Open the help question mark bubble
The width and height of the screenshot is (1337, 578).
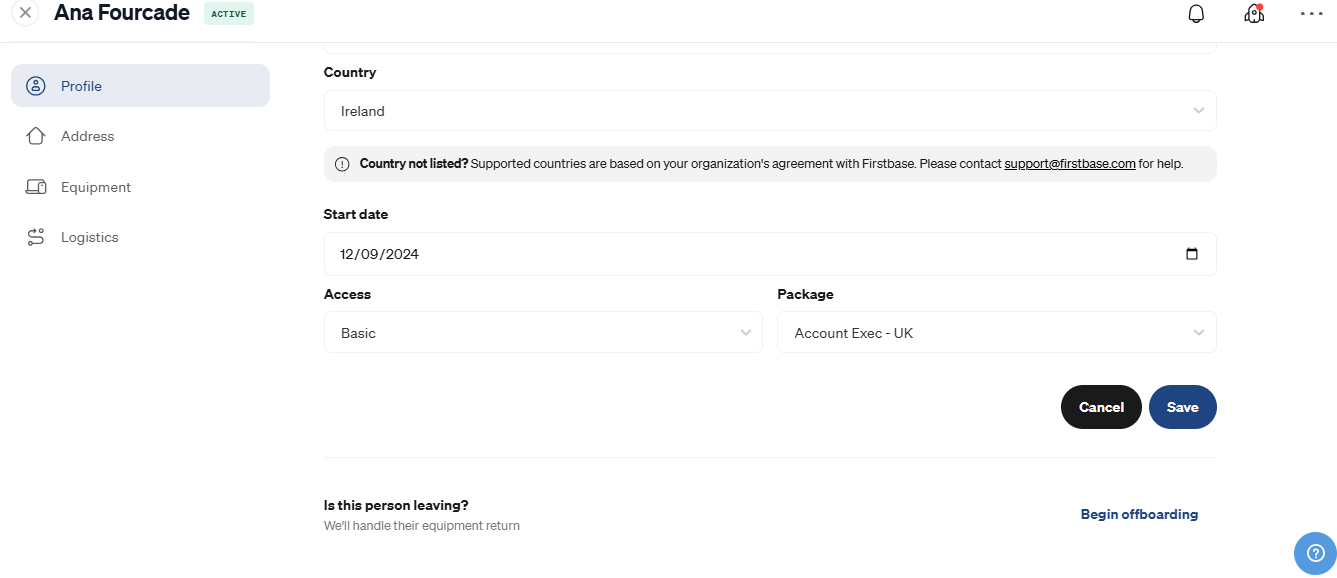(1315, 553)
